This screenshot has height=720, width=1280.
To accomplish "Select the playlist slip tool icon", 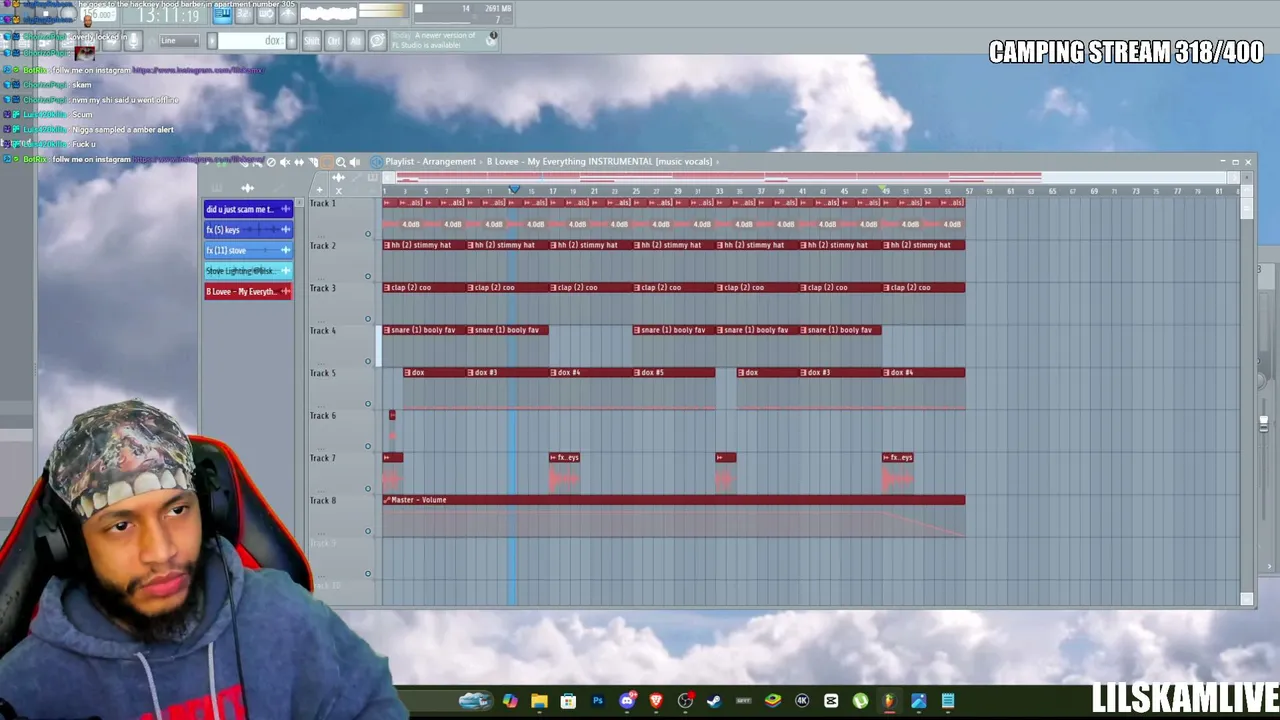I will tap(299, 162).
